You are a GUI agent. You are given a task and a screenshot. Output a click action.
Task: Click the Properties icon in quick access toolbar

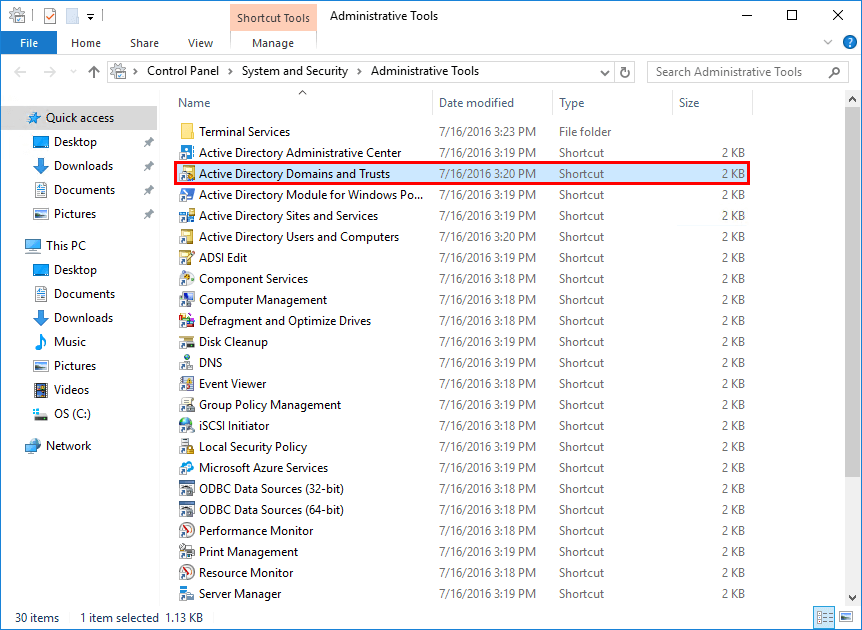point(50,16)
